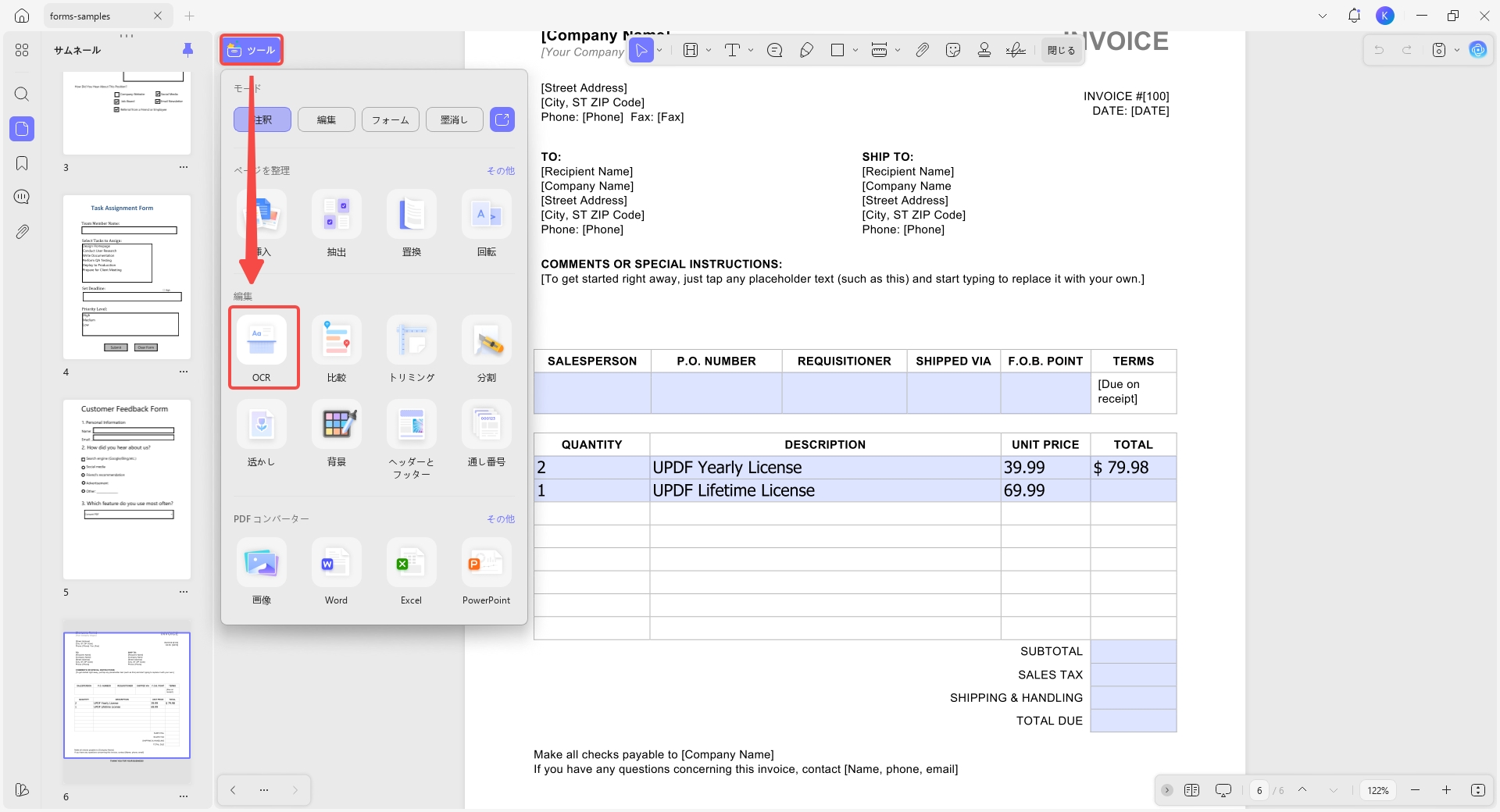The height and width of the screenshot is (812, 1500).
Task: Select the cursor pointer tool in annotation bar
Action: (641, 50)
